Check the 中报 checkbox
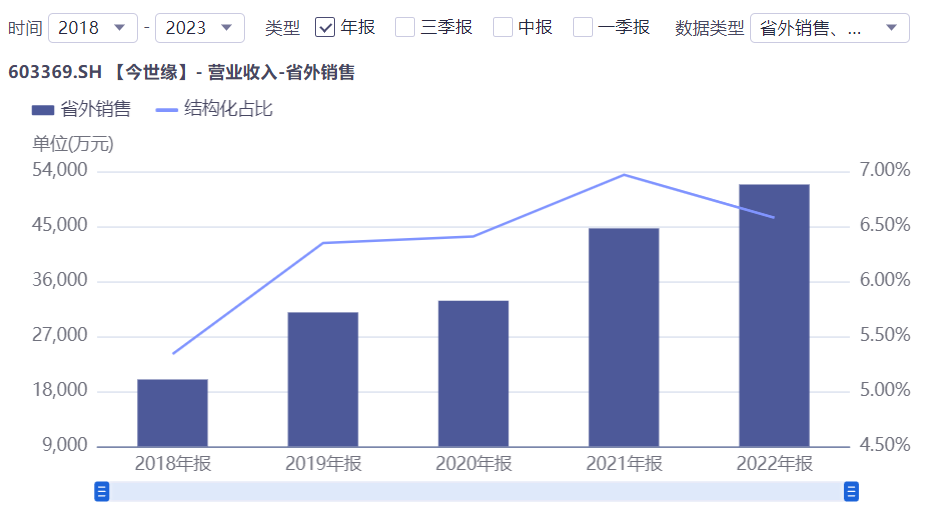This screenshot has height=510, width=933. [x=503, y=27]
